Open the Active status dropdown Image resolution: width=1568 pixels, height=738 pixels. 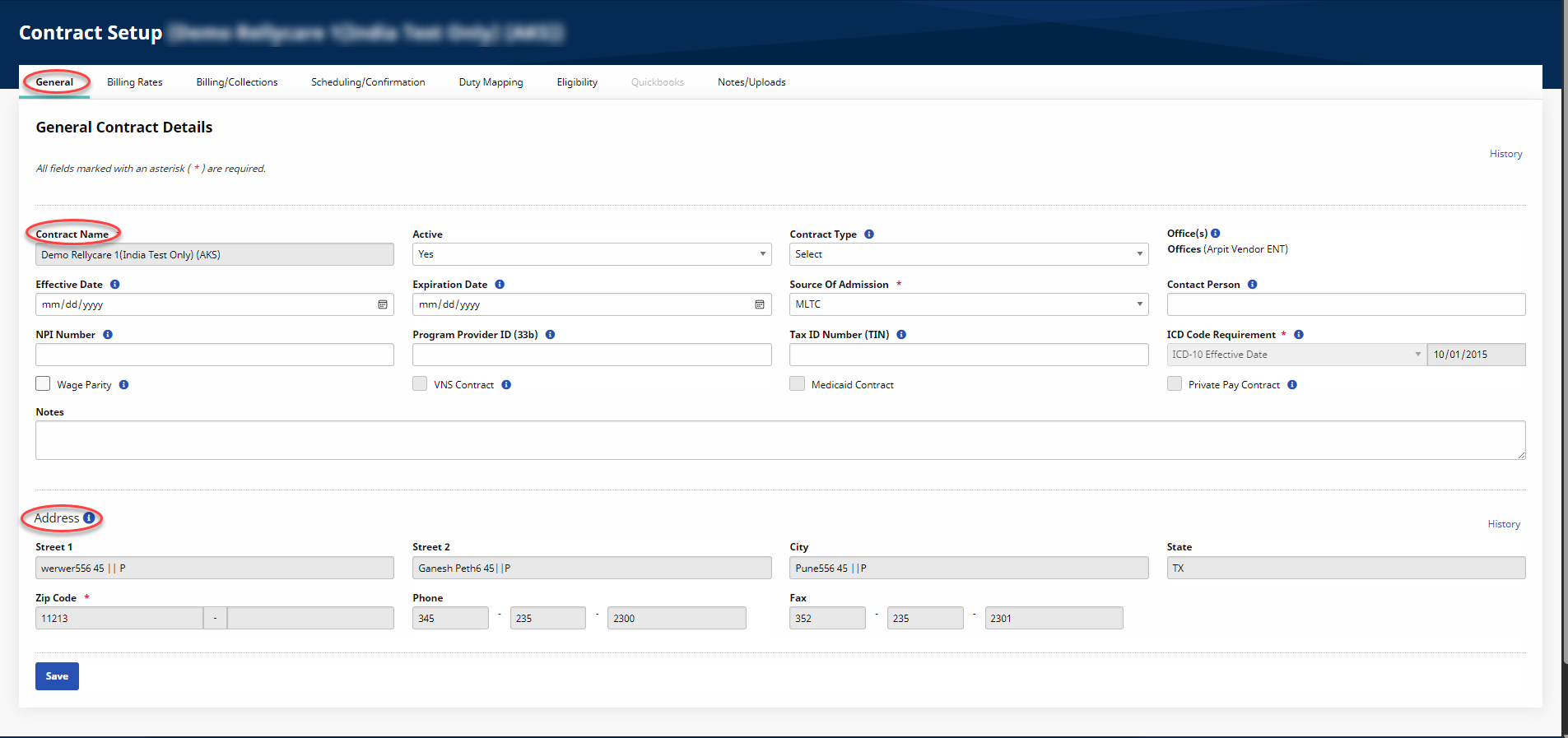591,254
